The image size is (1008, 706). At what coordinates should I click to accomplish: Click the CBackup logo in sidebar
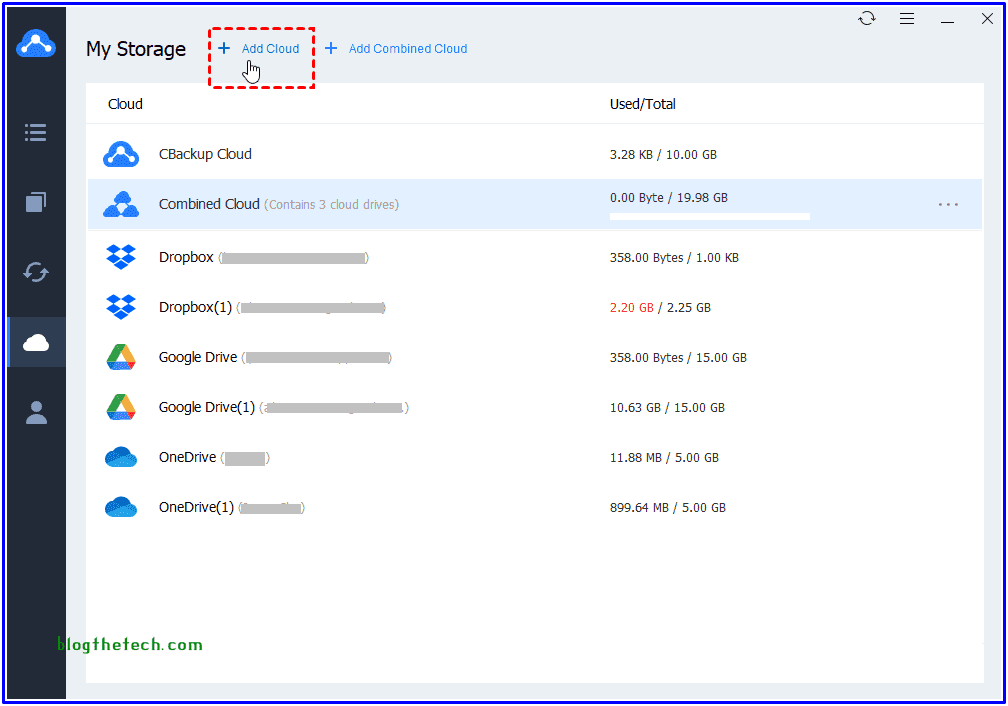tap(36, 44)
